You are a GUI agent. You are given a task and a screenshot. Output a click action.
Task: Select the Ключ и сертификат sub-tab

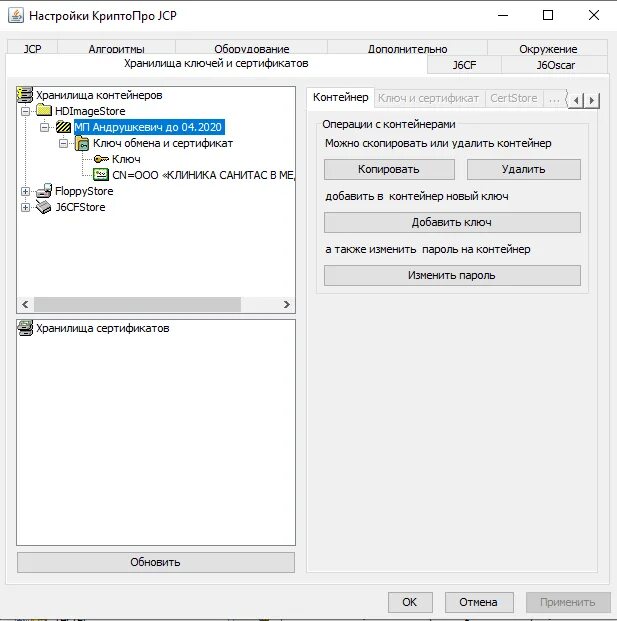(x=428, y=98)
